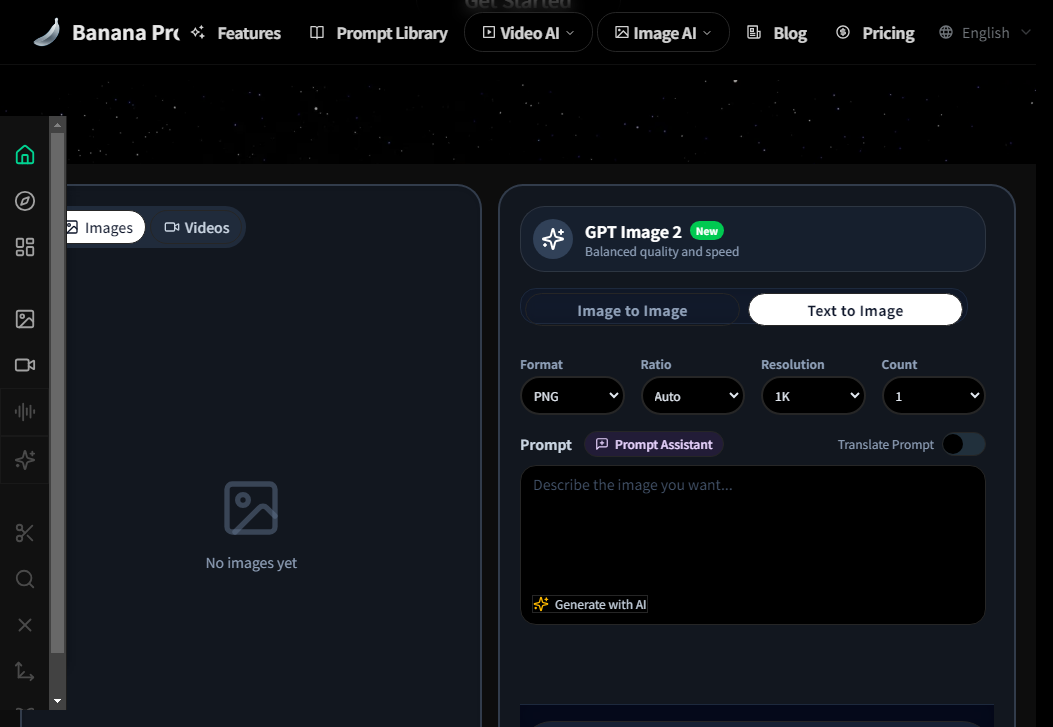Click the globe language icon

tap(946, 32)
